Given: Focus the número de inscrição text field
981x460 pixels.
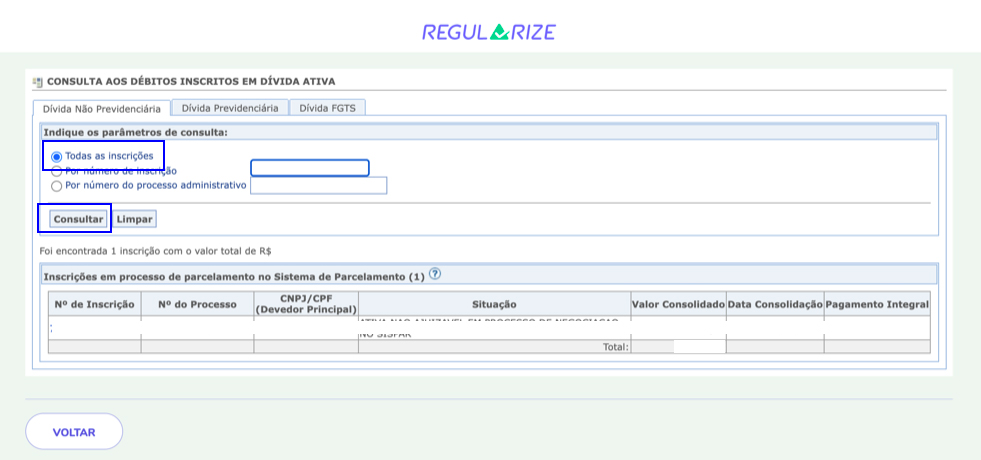Looking at the screenshot, I should [x=310, y=168].
